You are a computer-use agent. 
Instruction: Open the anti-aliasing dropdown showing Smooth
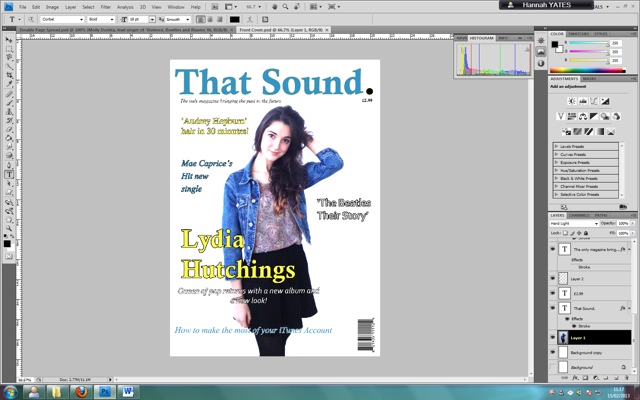[178, 19]
